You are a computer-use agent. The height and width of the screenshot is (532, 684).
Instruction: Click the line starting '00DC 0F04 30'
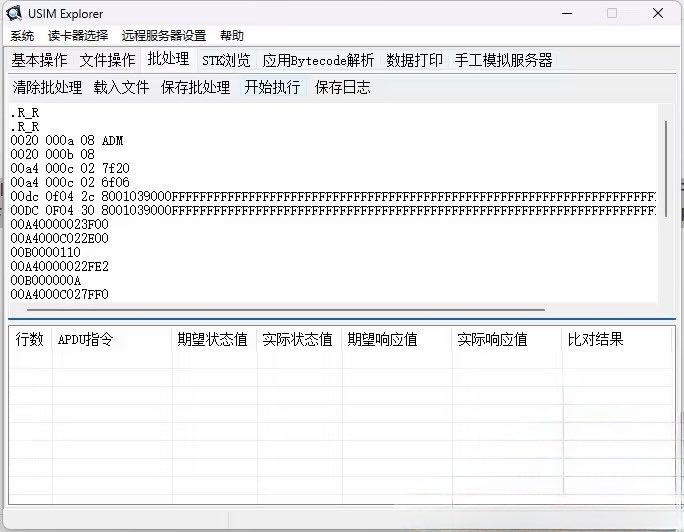coord(333,210)
